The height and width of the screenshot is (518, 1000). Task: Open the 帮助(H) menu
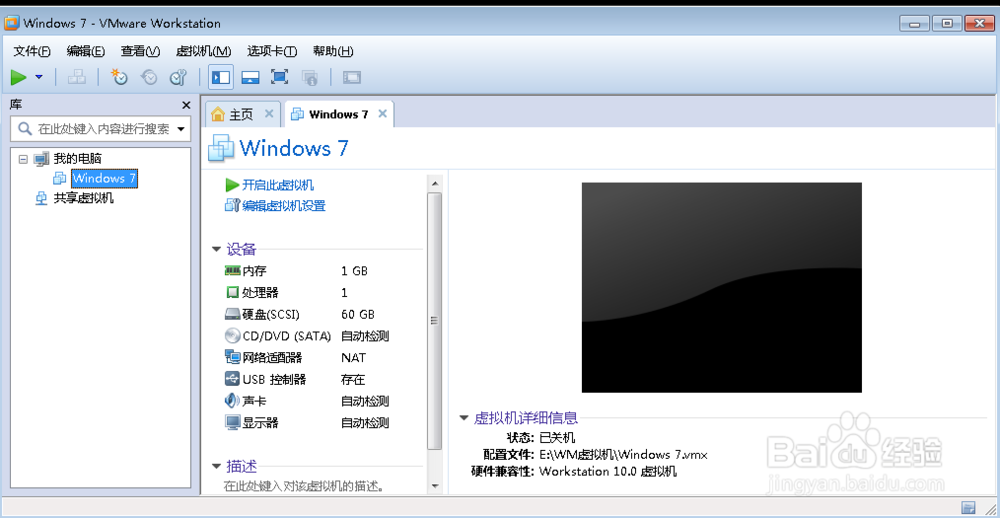click(x=333, y=51)
